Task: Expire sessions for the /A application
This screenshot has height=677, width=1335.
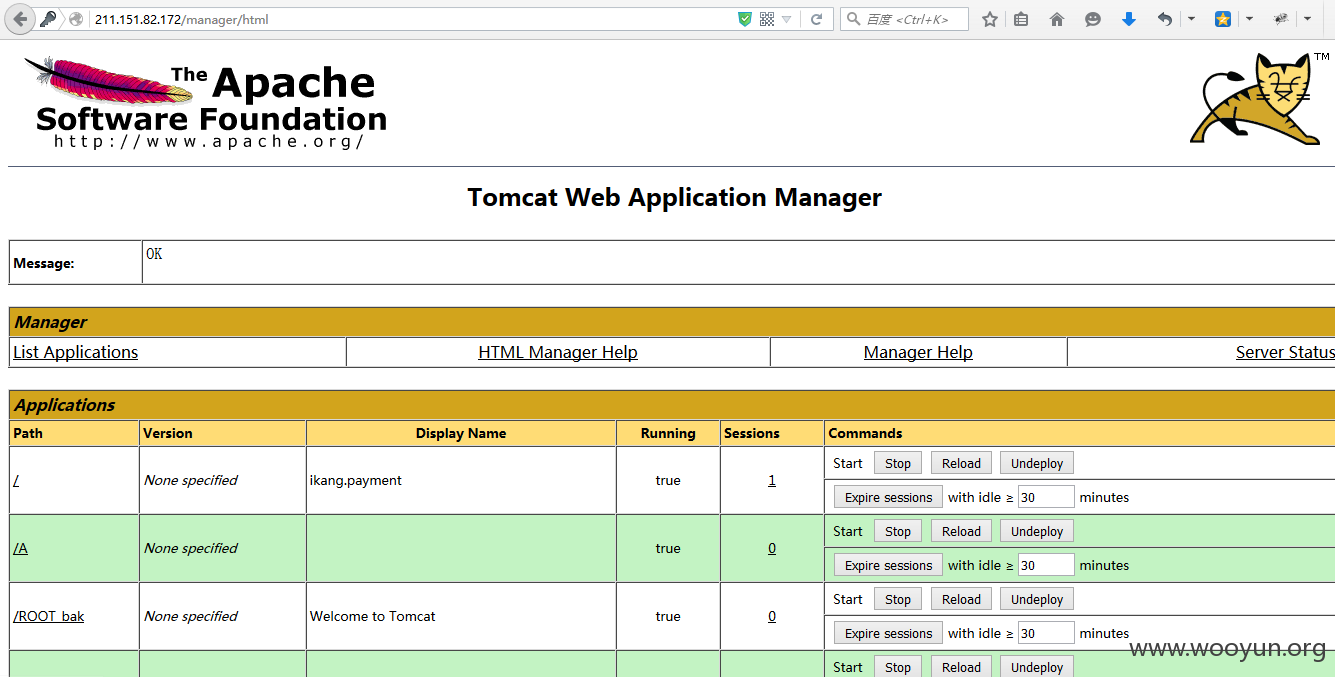Action: [x=888, y=565]
